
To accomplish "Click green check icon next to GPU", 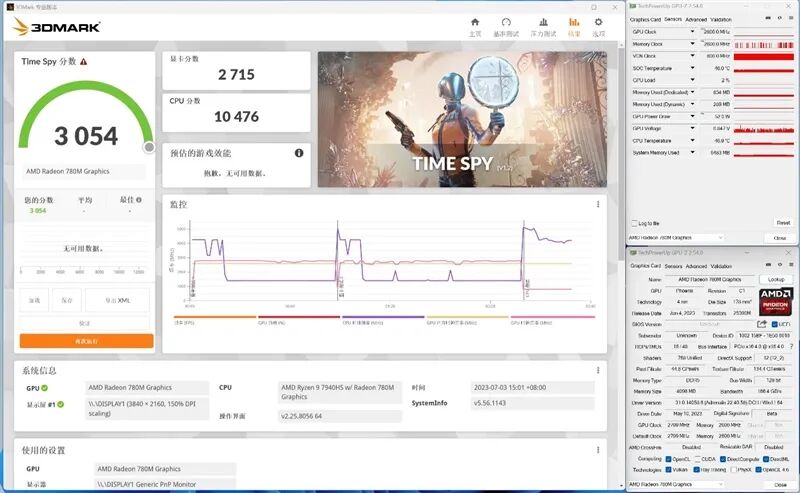I will pyautogui.click(x=44, y=388).
